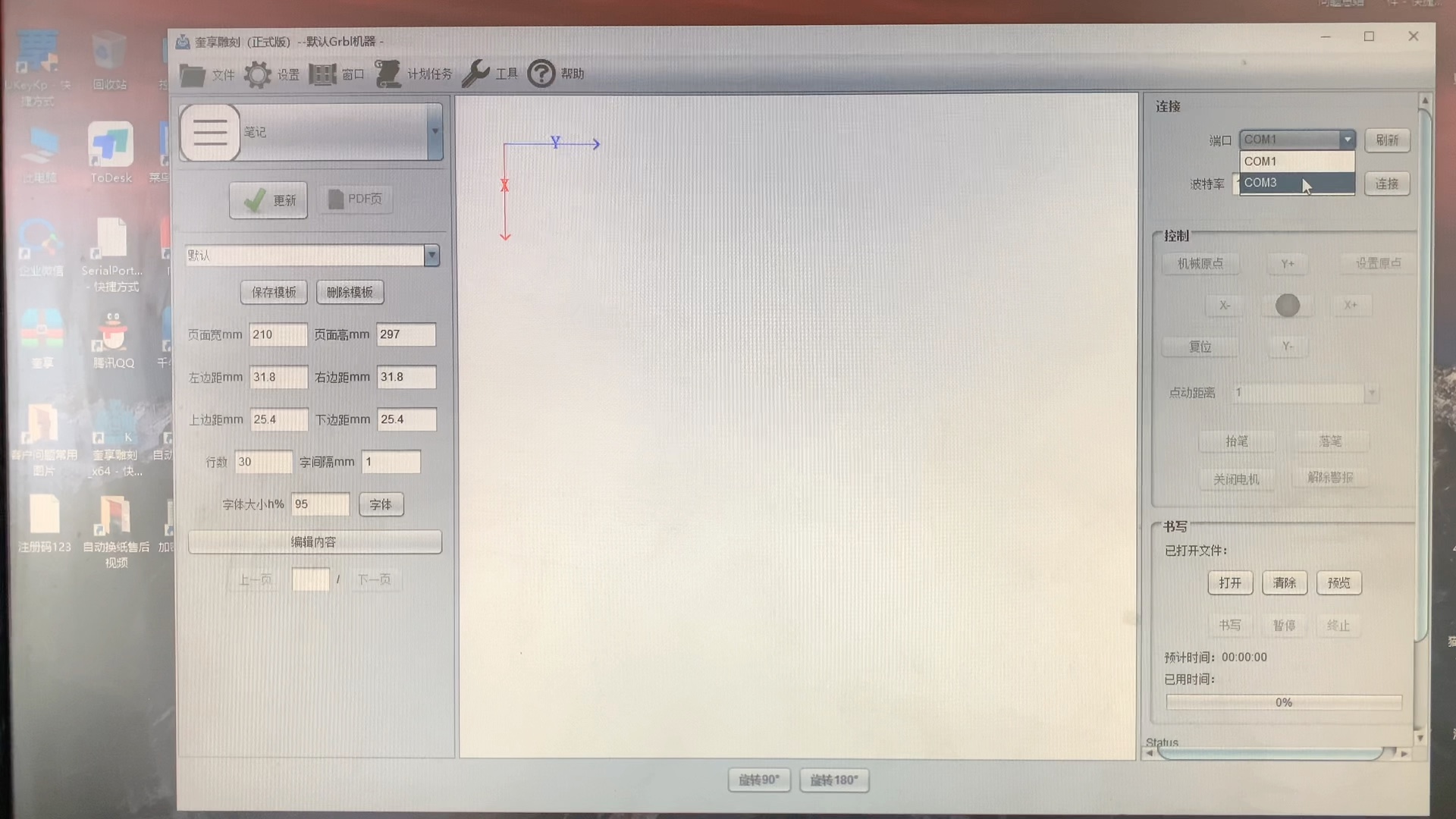Select 默认 template dropdown option
Image resolution: width=1456 pixels, height=819 pixels.
(311, 254)
